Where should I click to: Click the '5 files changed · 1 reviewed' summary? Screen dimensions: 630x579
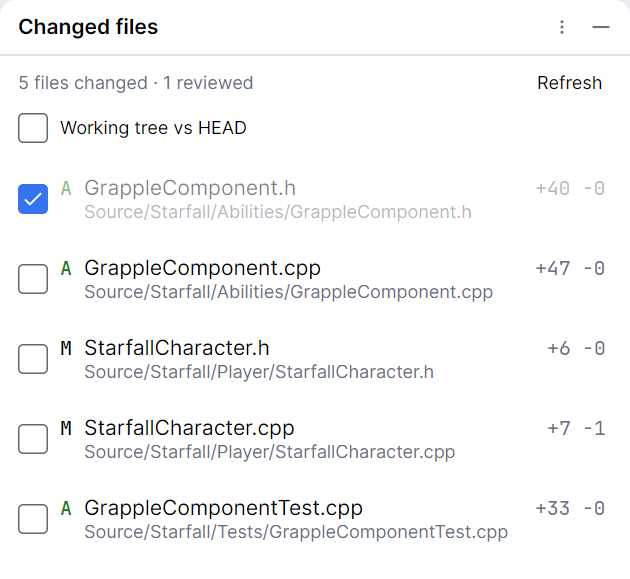[x=136, y=83]
